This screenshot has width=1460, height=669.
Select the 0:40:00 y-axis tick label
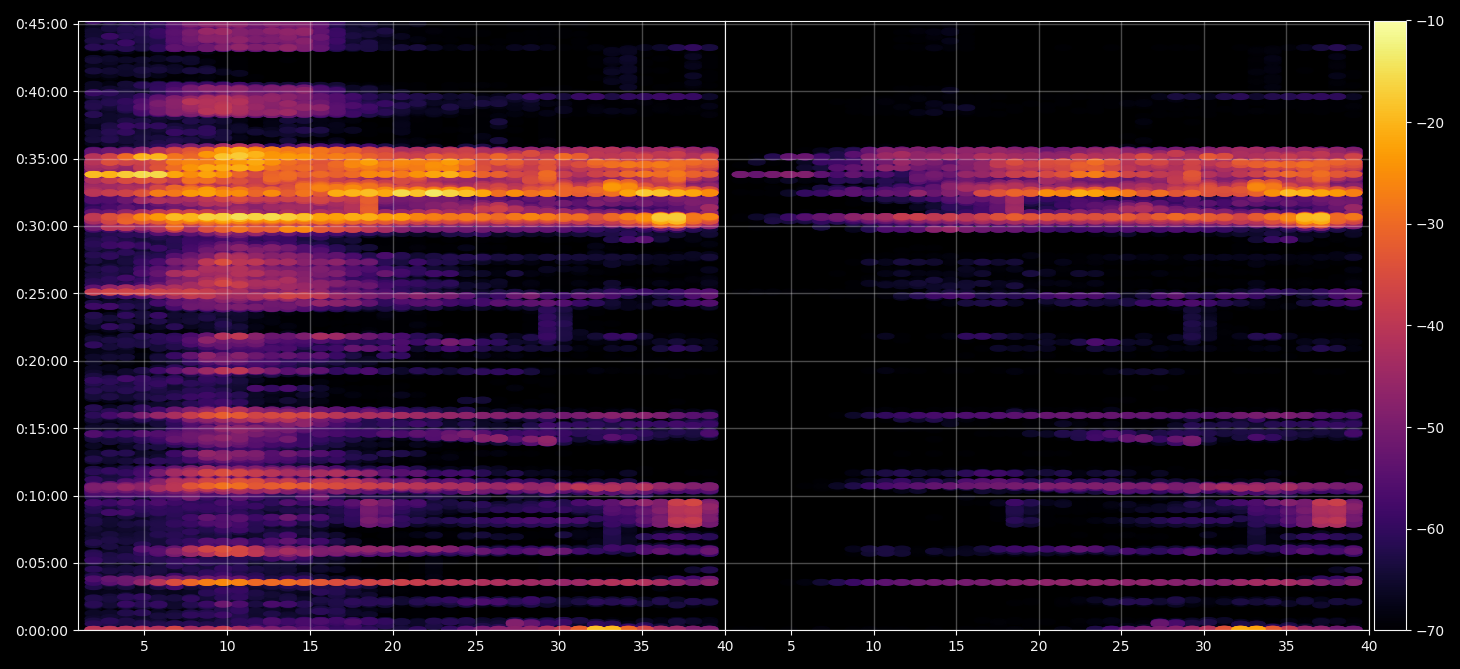click(x=42, y=91)
